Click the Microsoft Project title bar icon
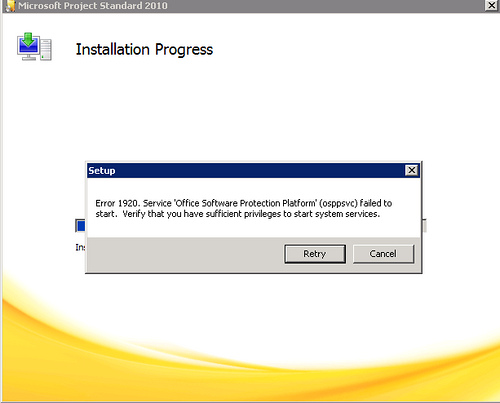Image resolution: width=500 pixels, height=403 pixels. tap(10, 6)
